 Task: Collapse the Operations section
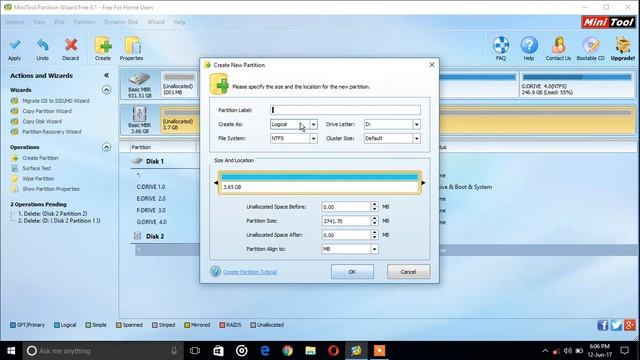107,147
